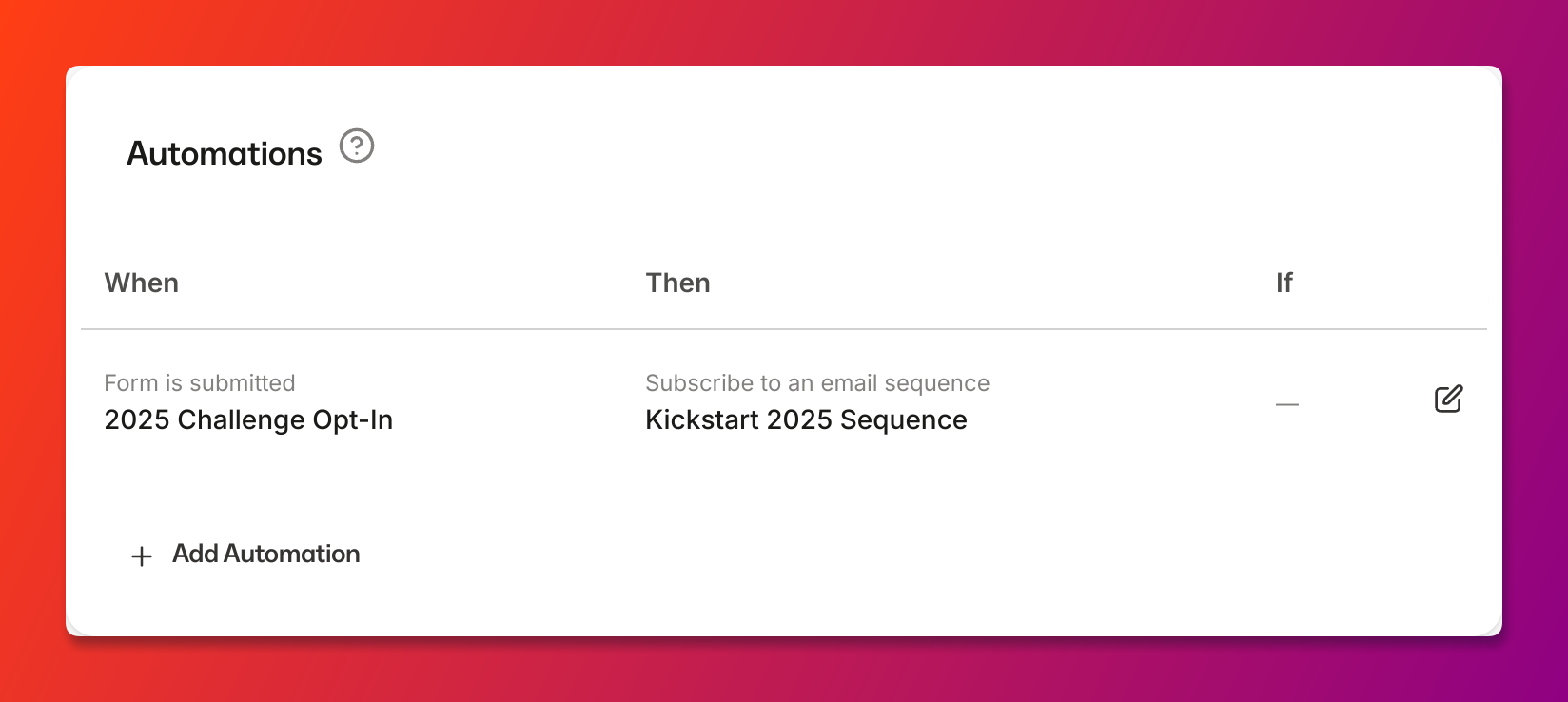Screen dimensions: 1568x702
Task: Click the word email in the action label
Action: [x=850, y=383]
